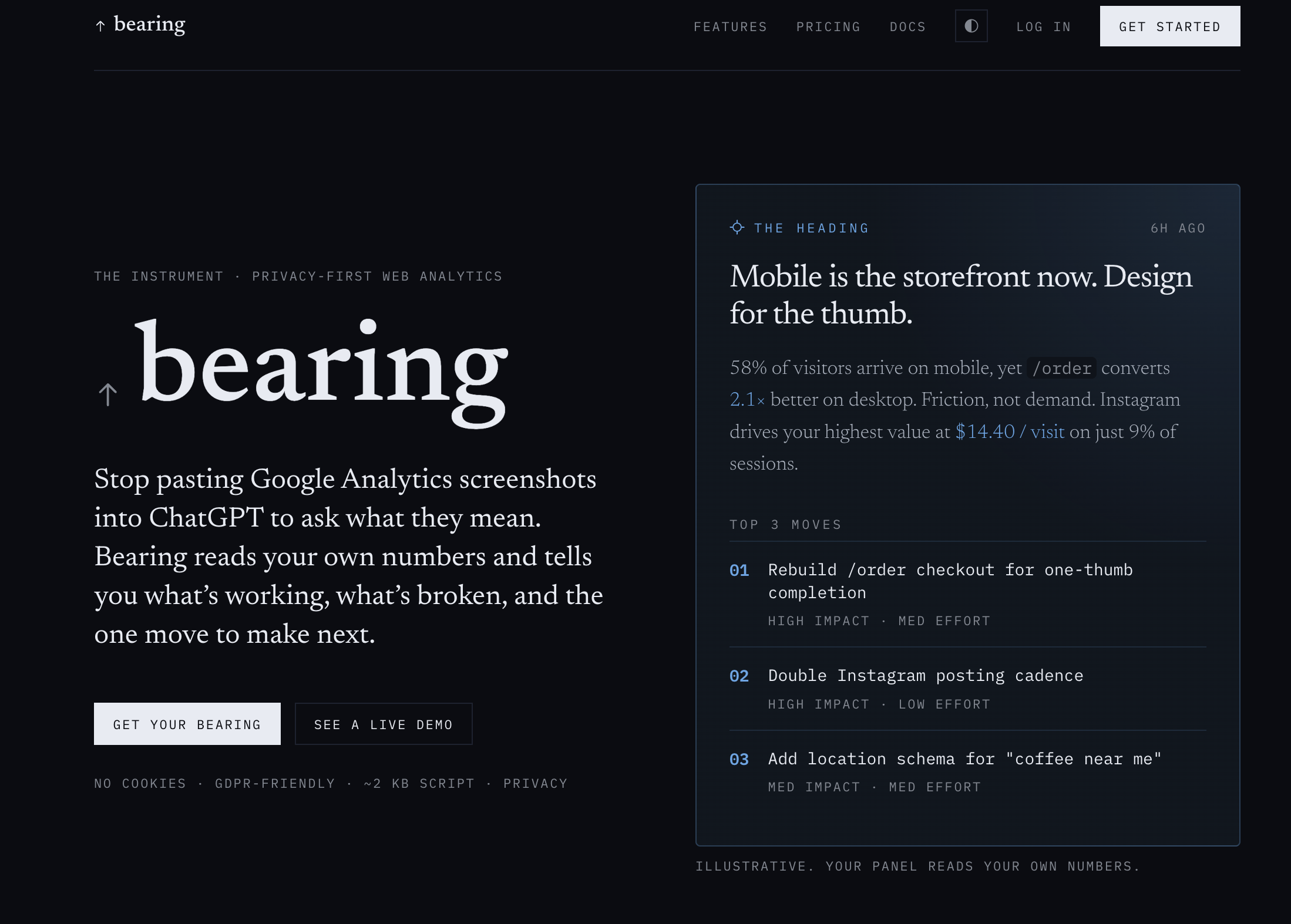Click the "Stop pasting Google Analytics" paragraph
This screenshot has width=1291, height=924.
click(x=349, y=556)
